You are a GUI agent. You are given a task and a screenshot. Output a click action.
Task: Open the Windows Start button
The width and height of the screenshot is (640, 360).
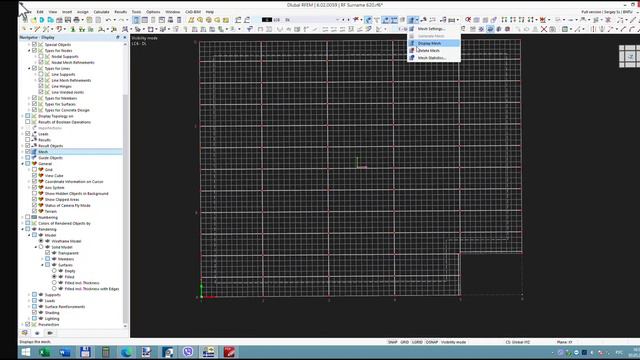pos(25,352)
